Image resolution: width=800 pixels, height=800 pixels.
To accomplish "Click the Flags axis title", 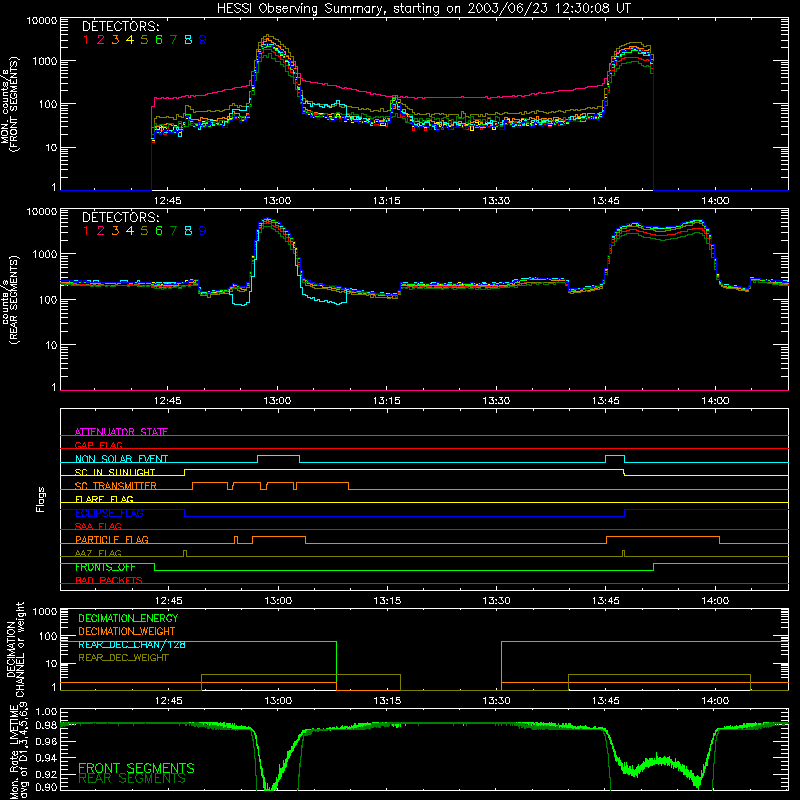I will (40, 499).
